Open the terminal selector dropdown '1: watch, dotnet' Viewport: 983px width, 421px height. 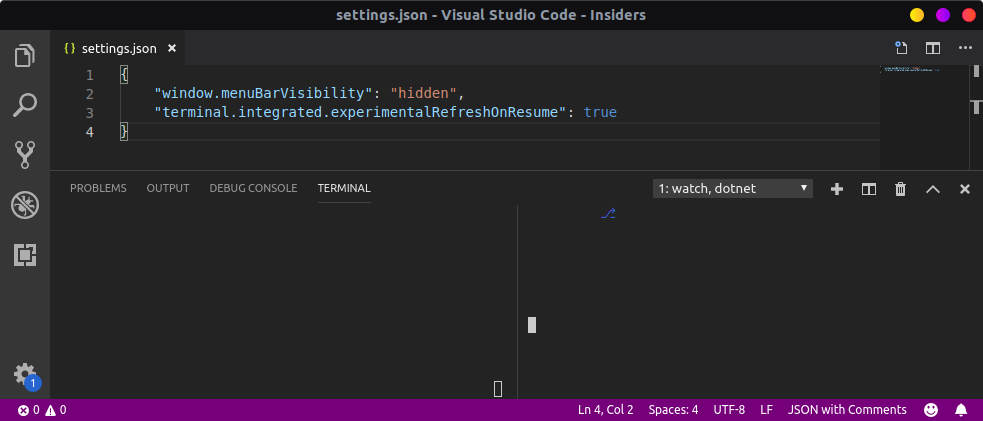pos(733,189)
